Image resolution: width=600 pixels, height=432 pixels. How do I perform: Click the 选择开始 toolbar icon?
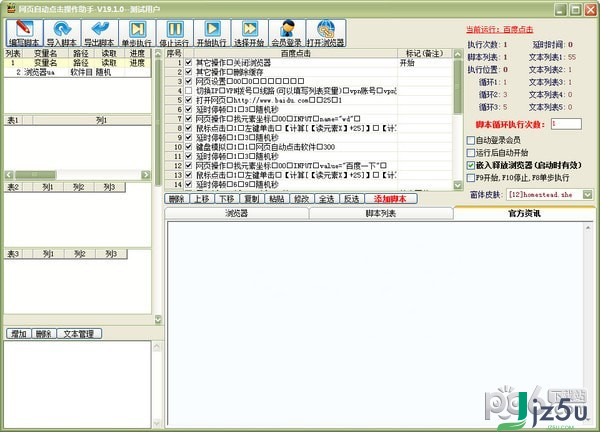[249, 33]
